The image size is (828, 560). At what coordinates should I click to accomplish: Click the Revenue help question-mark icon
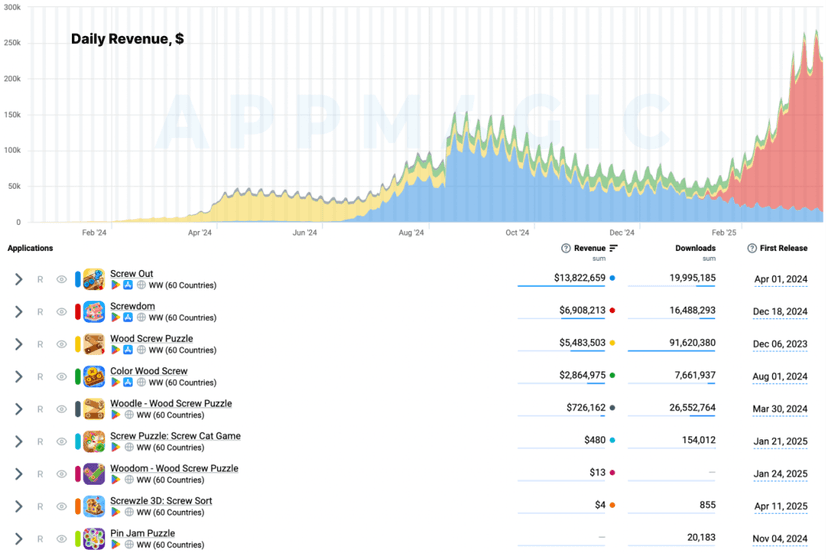pyautogui.click(x=566, y=248)
